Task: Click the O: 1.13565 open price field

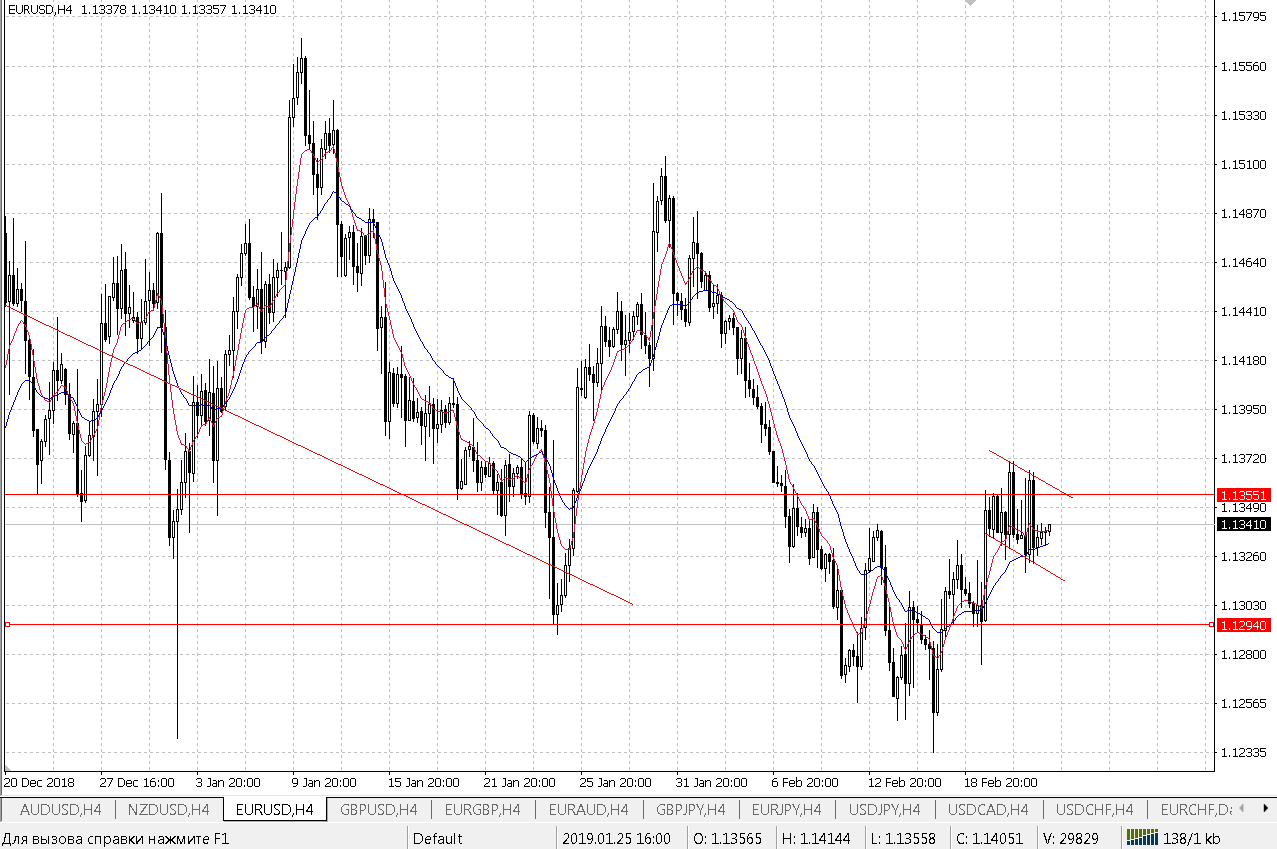Action: click(728, 838)
